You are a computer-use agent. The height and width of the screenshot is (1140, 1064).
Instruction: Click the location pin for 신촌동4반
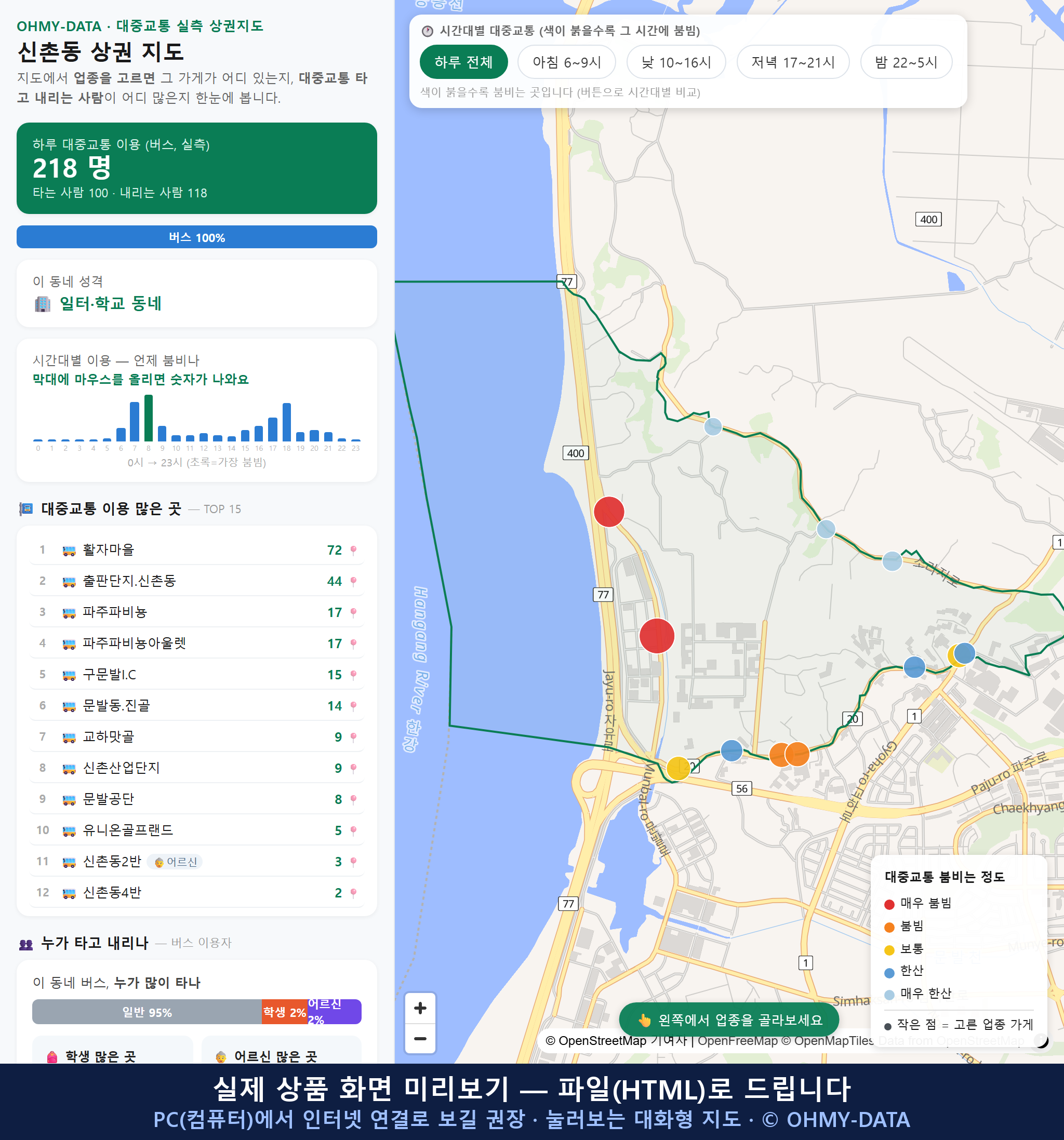coord(353,893)
